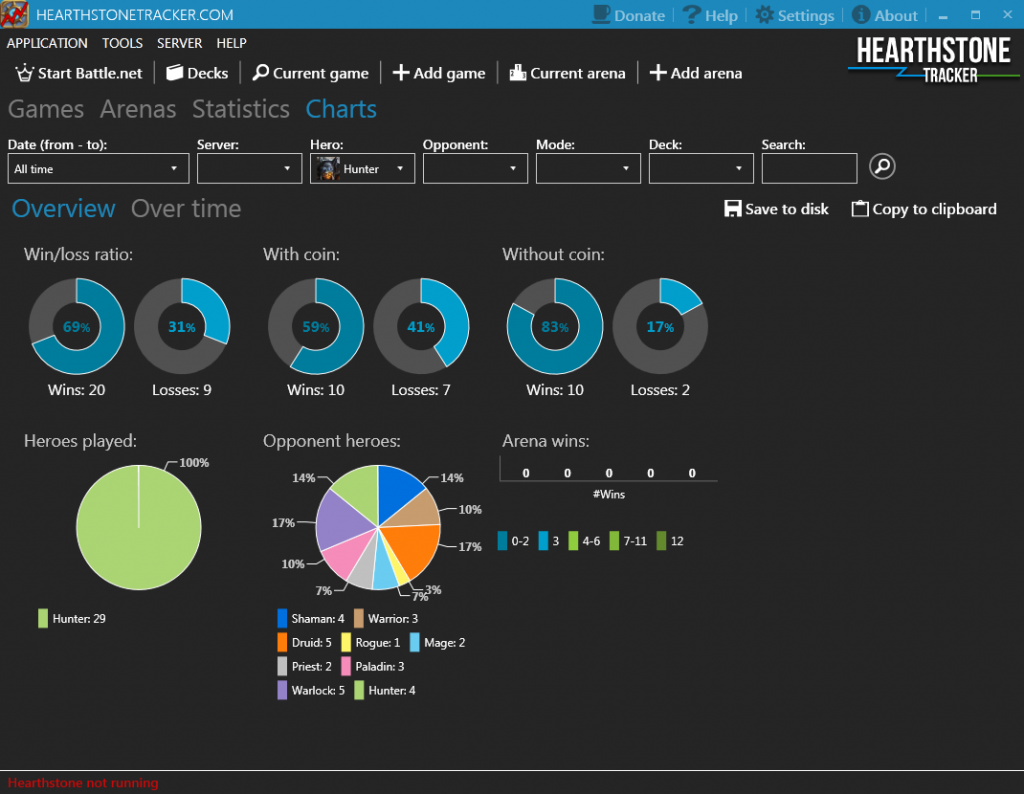Click the Save to disk floppy icon
Screen dimensions: 1024x794
(x=733, y=209)
